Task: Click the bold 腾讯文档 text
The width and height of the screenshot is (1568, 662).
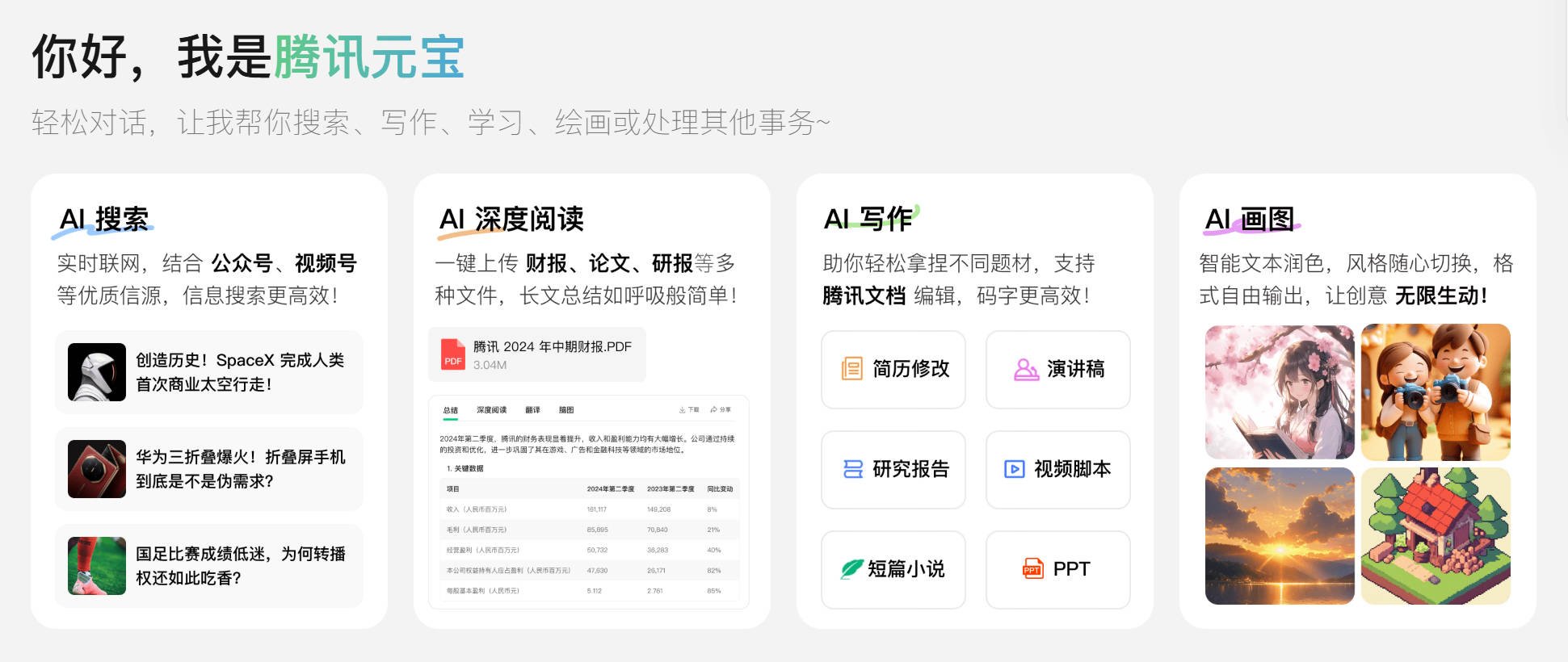Action: [x=864, y=295]
